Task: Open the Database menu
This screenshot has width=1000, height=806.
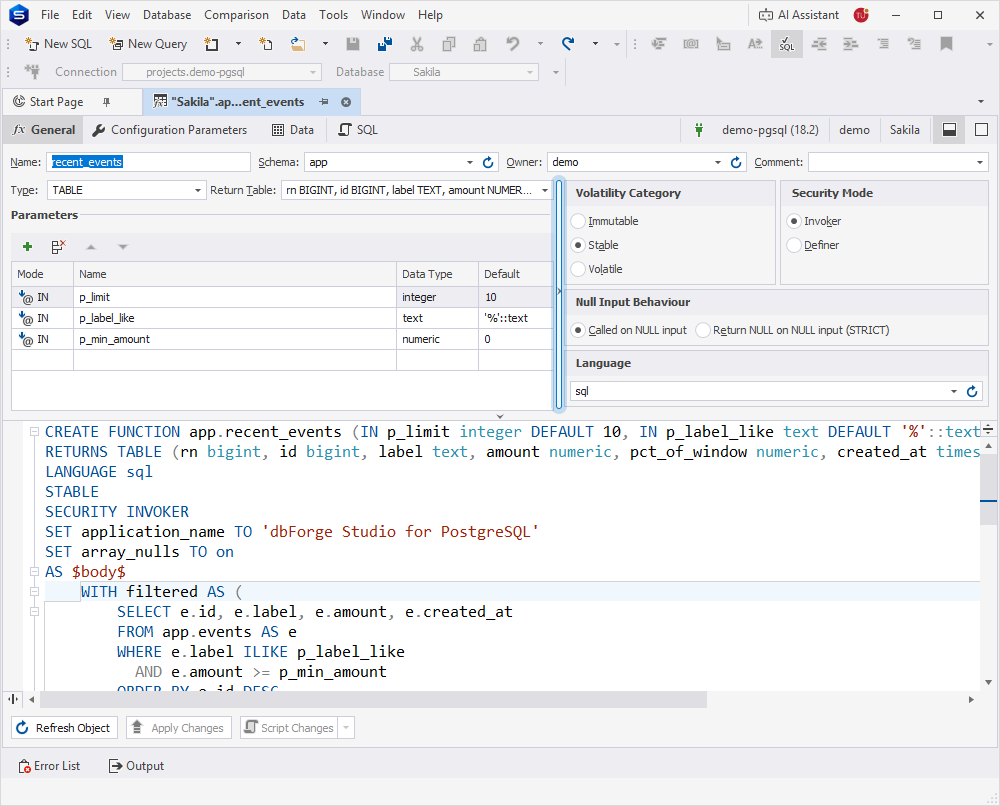Action: [167, 15]
